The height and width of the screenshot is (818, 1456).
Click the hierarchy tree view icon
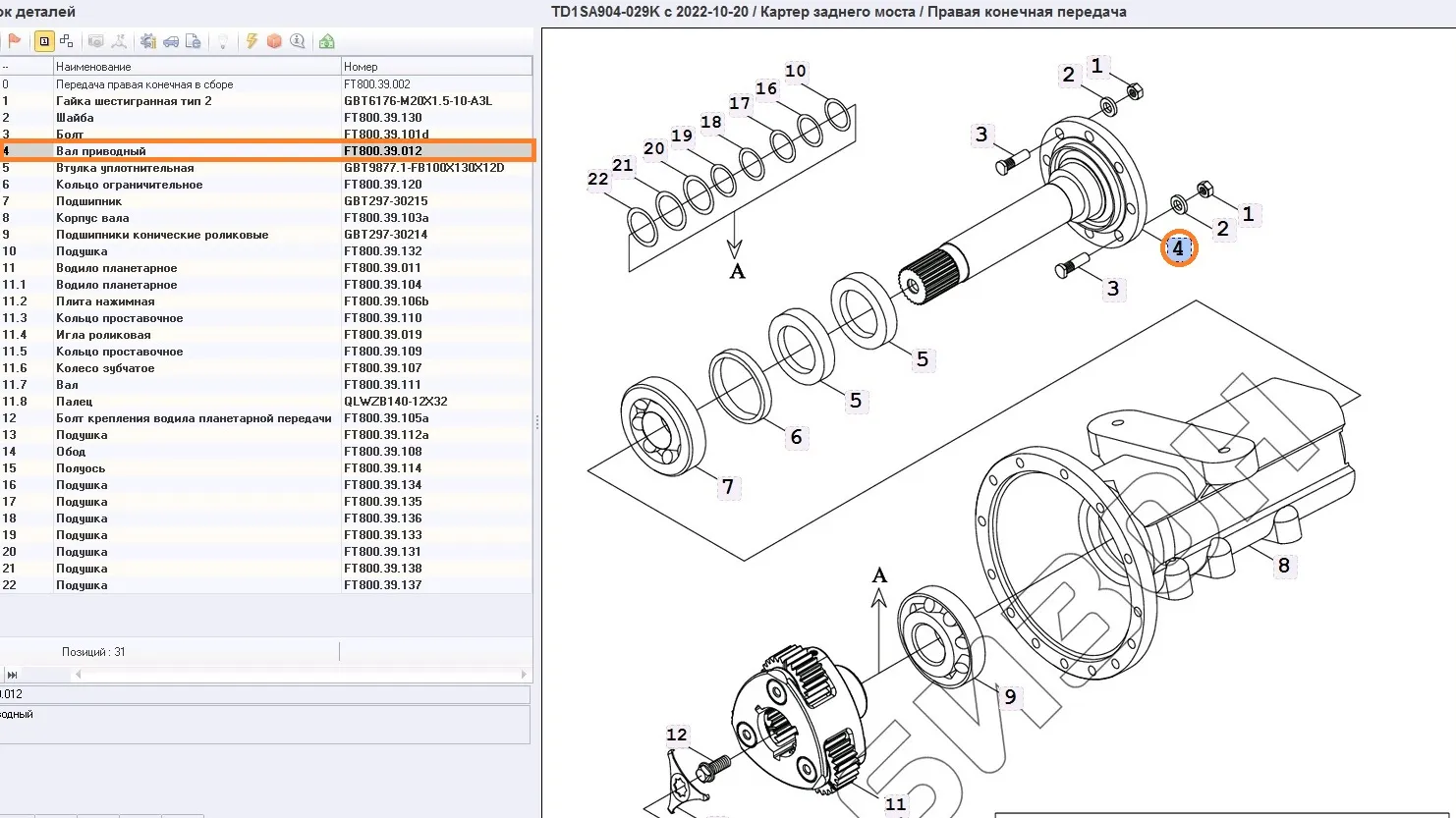pos(67,41)
